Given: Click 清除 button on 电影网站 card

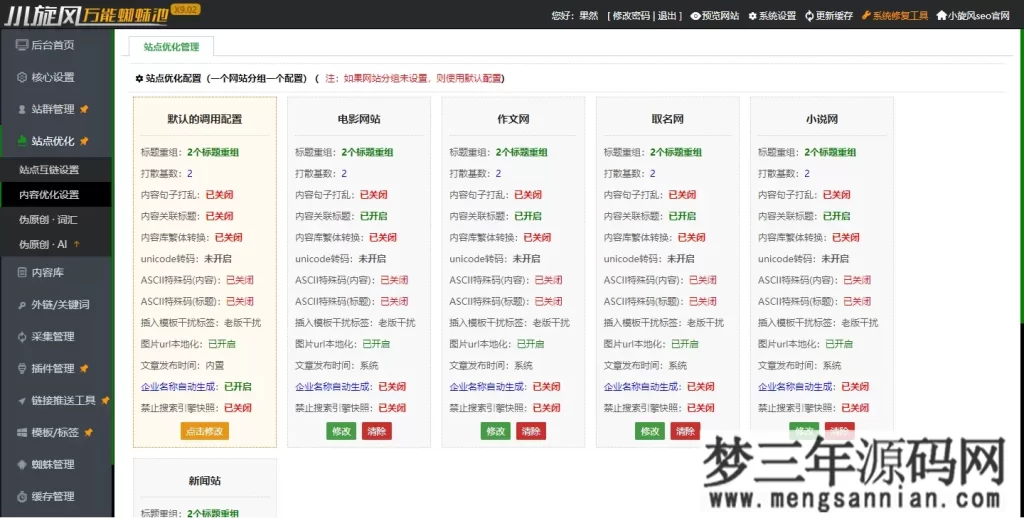Looking at the screenshot, I should 377,431.
